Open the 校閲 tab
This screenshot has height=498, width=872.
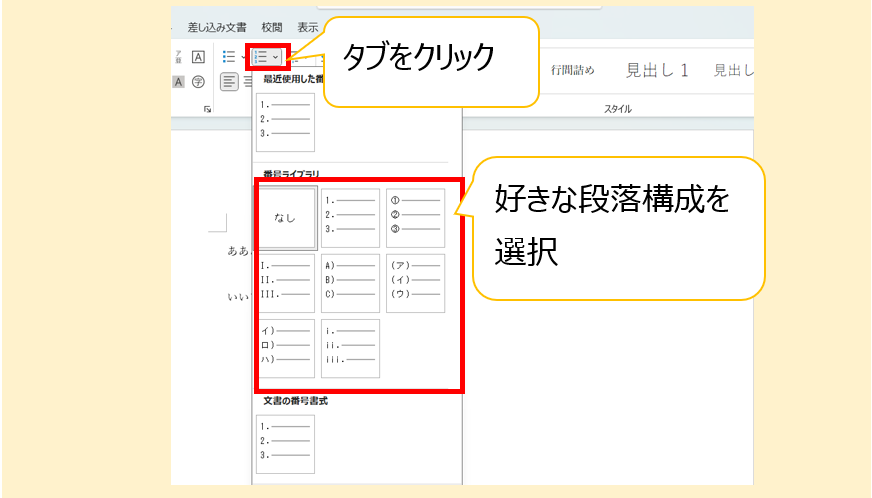click(x=271, y=27)
